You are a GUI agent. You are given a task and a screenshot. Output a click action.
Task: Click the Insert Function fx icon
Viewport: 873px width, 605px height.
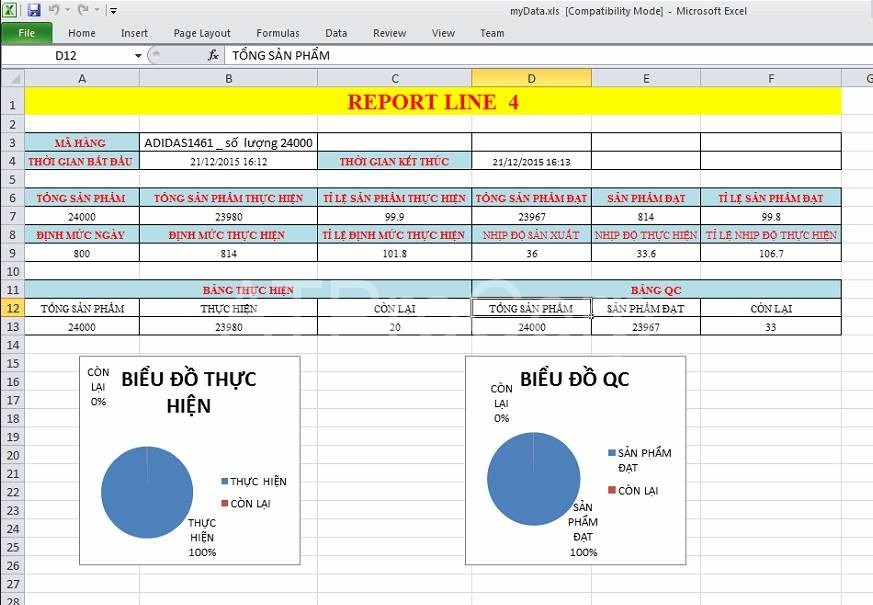(x=213, y=56)
